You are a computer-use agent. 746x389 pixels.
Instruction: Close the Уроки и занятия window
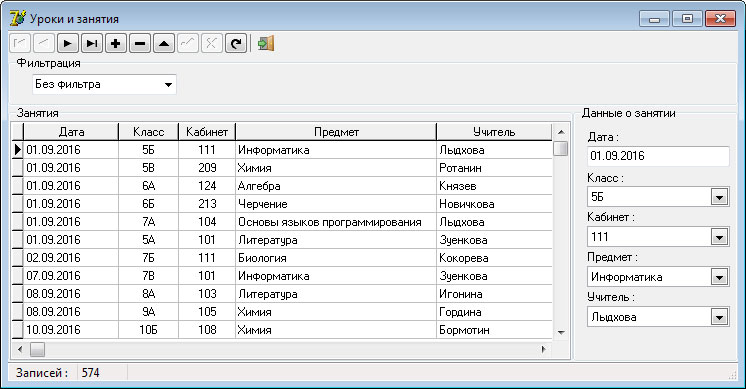[720, 19]
